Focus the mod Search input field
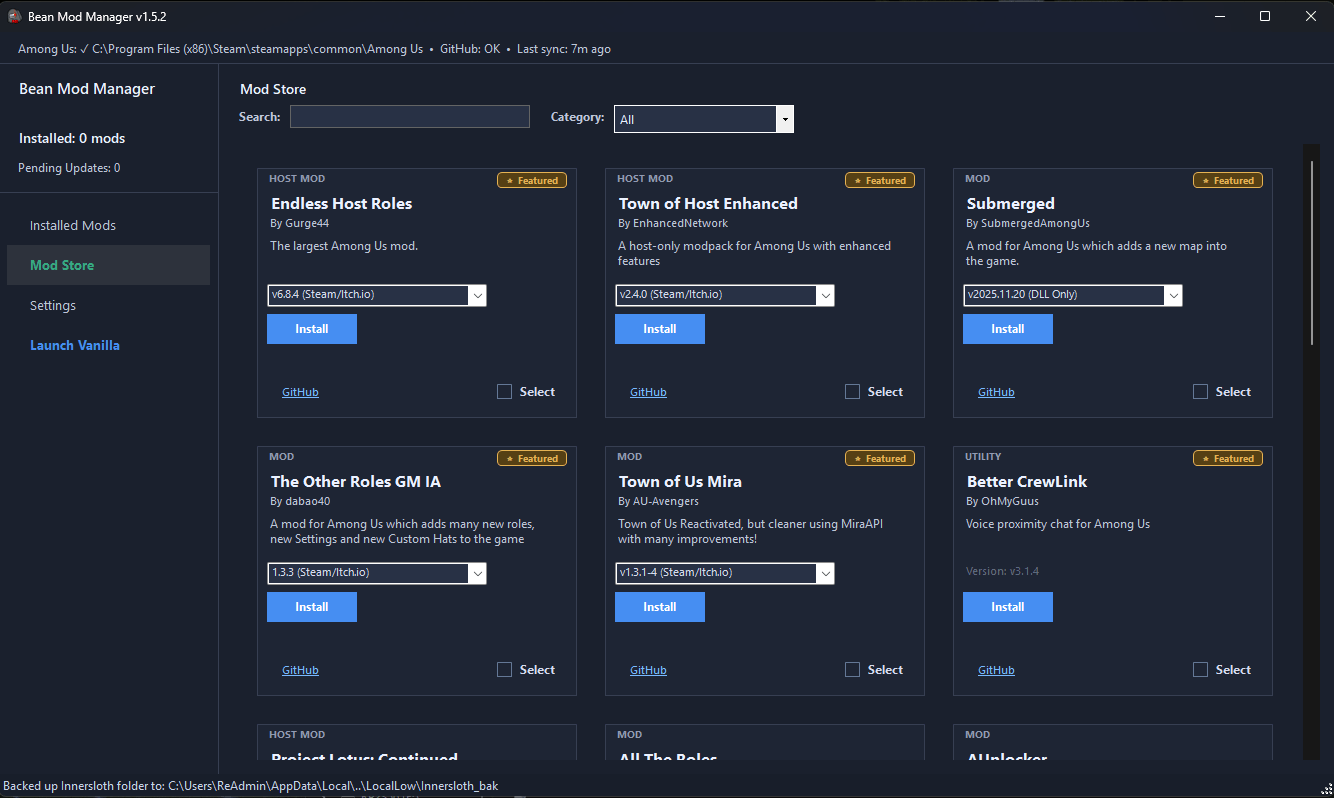The image size is (1334, 798). coord(409,117)
